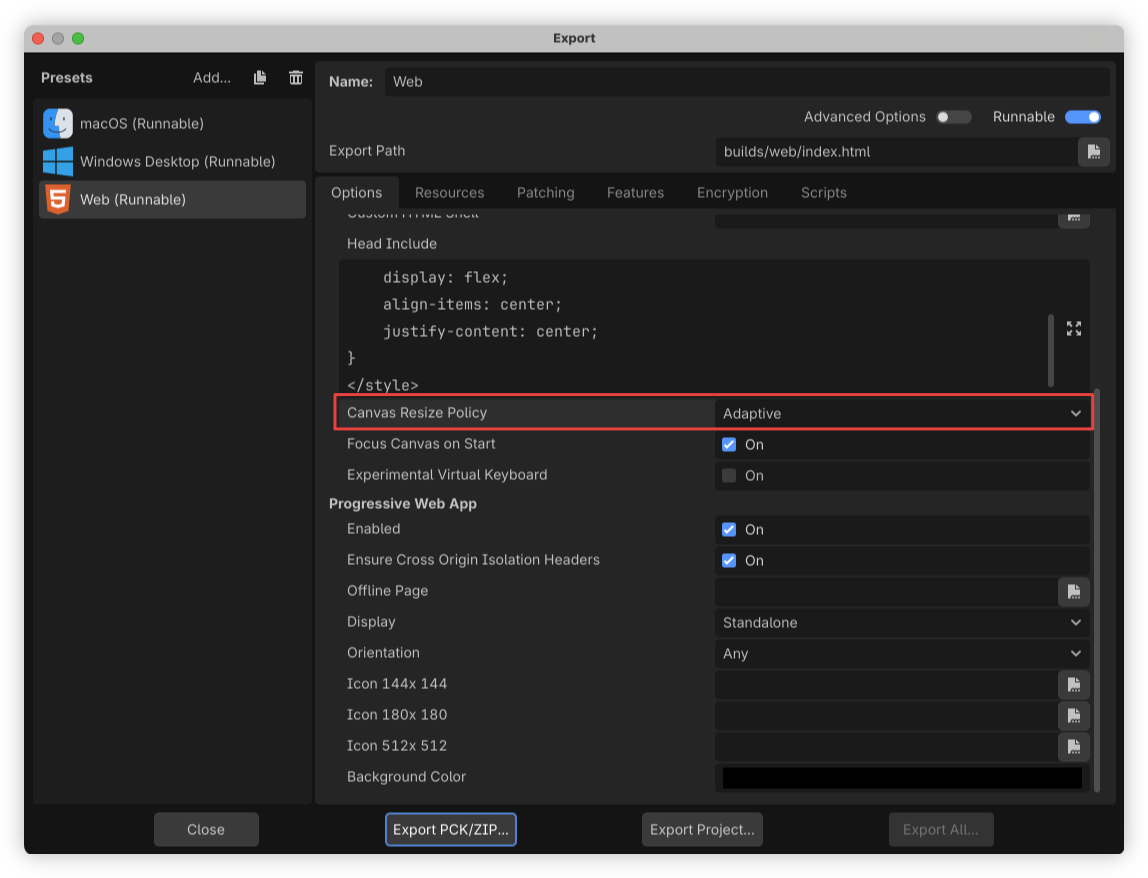The height and width of the screenshot is (878, 1148).
Task: Duplicate the selected preset icon
Action: [x=260, y=78]
